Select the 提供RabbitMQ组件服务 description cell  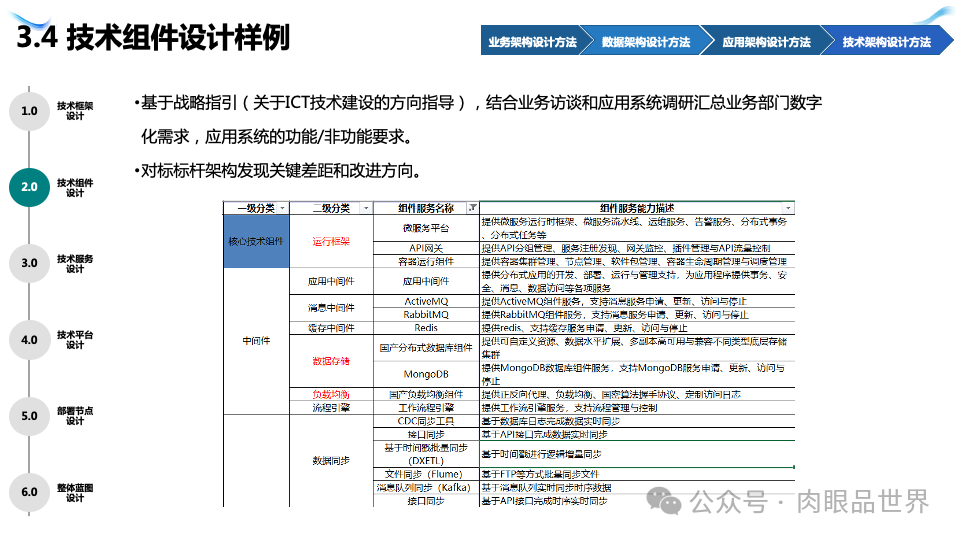tap(637, 314)
